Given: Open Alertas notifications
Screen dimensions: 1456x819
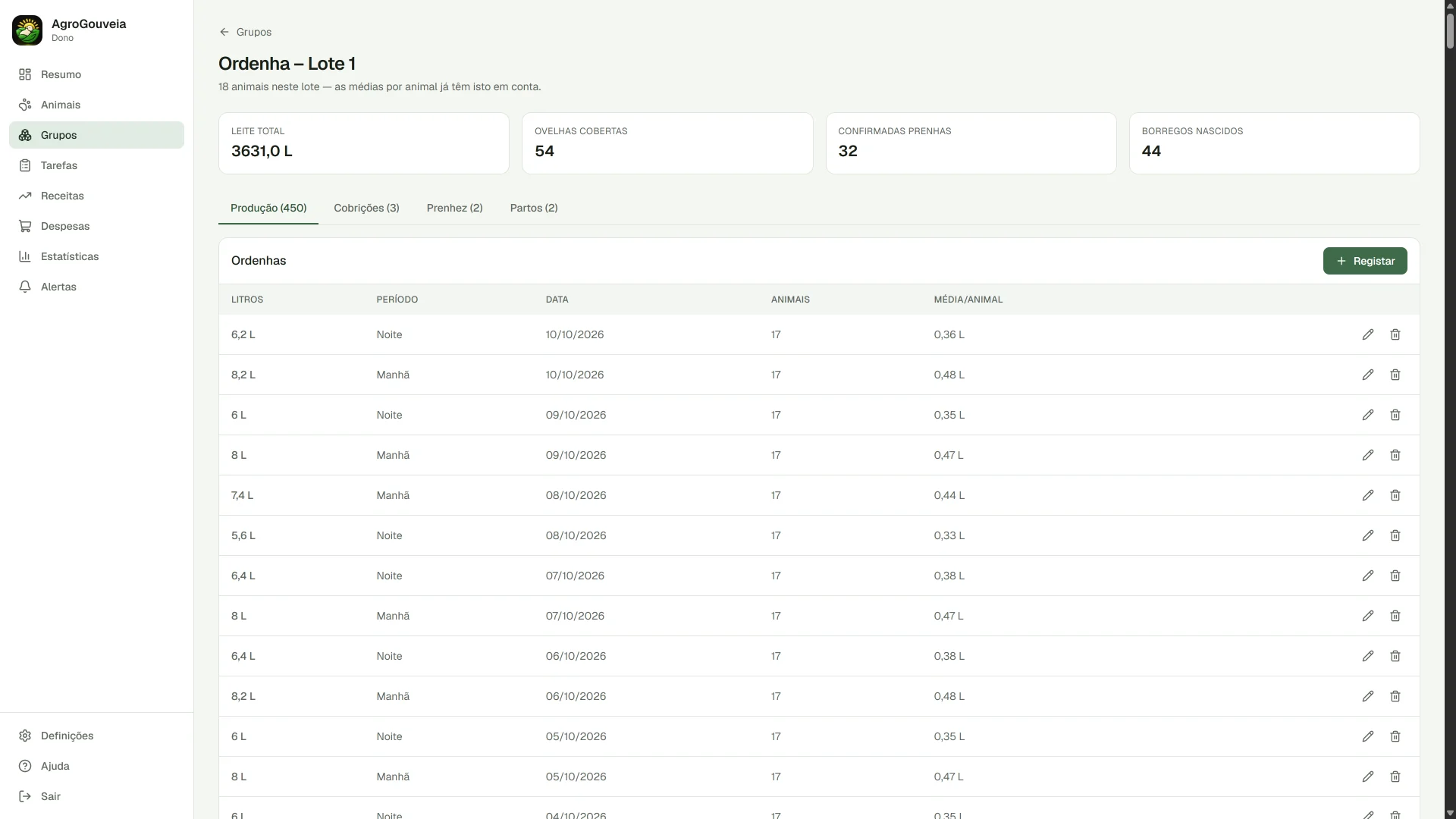Looking at the screenshot, I should coord(96,287).
